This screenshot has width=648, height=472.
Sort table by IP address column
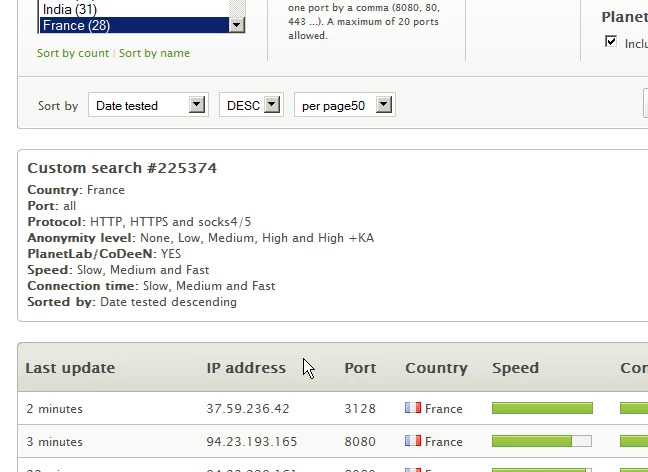point(246,368)
